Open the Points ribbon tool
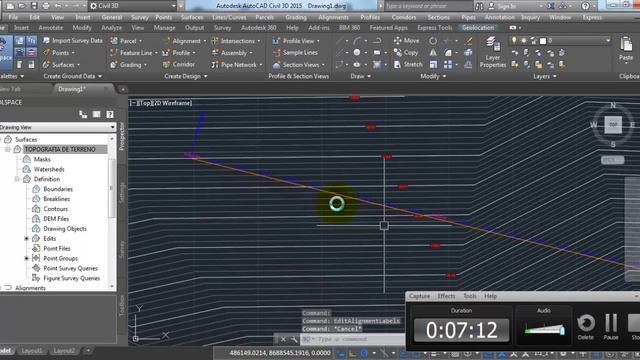This screenshot has width=640, height=360. [x=59, y=53]
